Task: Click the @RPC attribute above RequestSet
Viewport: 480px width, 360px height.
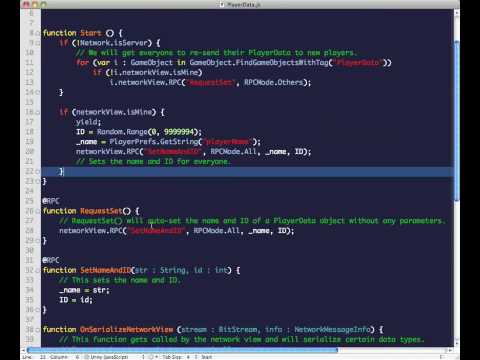Action: pos(51,201)
